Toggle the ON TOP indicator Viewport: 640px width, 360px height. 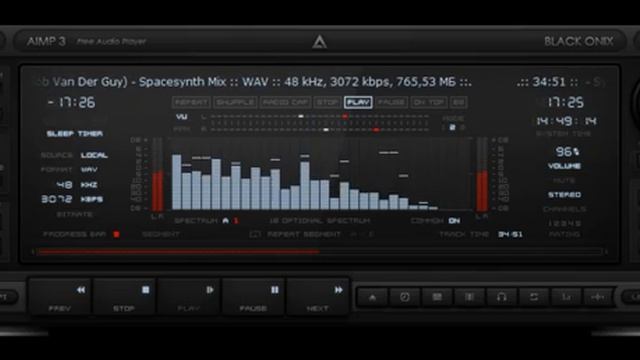pyautogui.click(x=429, y=102)
